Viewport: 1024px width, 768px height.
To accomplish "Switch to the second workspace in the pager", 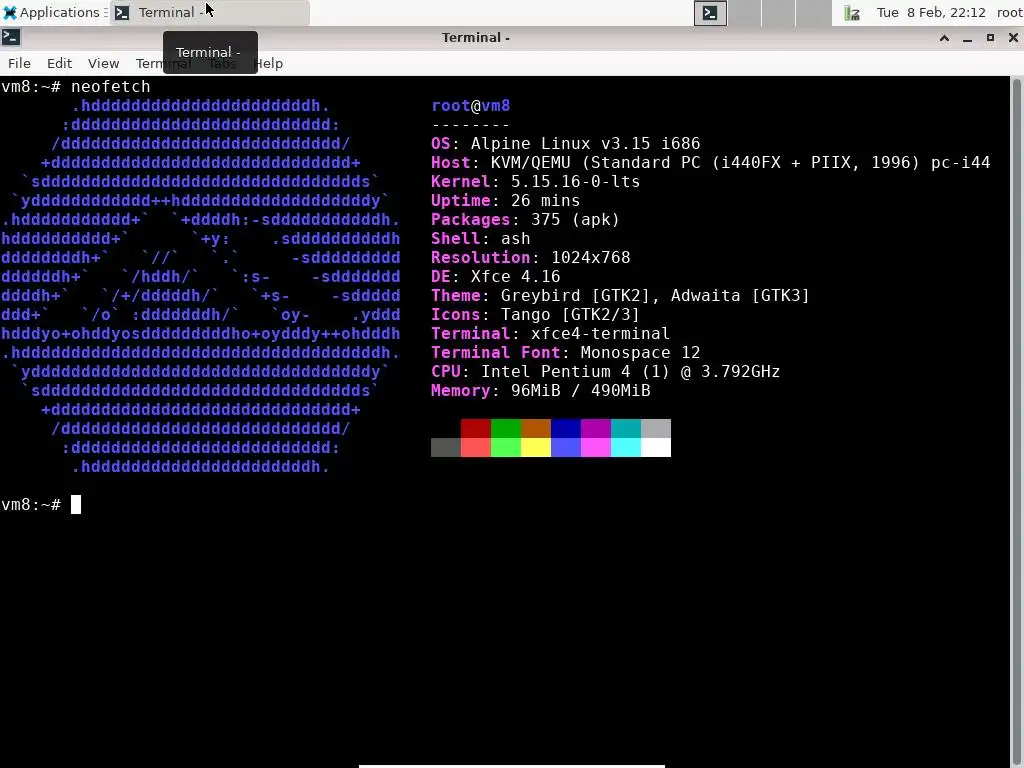I will click(x=745, y=12).
